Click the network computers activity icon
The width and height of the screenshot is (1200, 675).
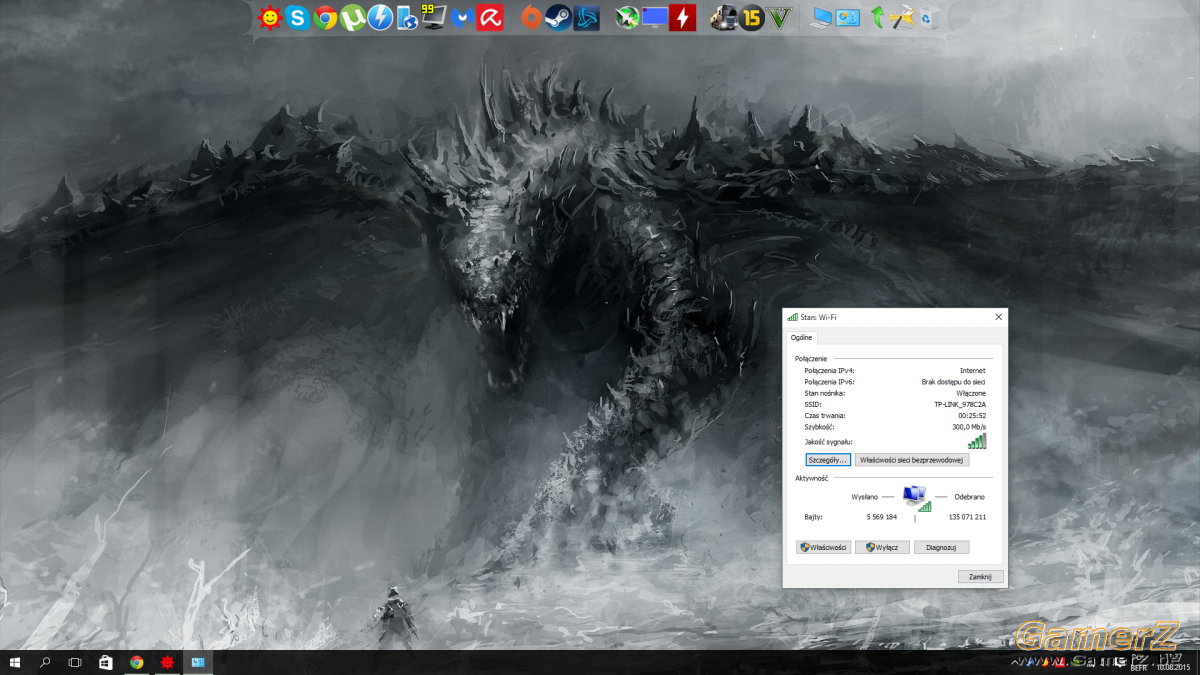[916, 497]
